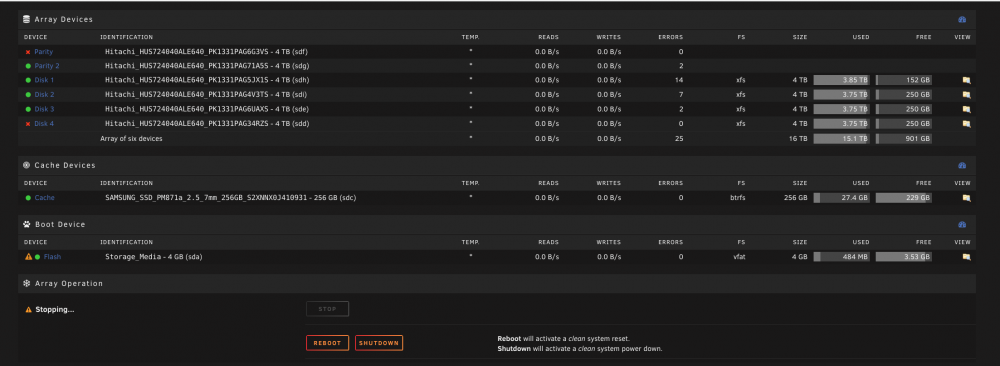Click the Shutdown button

point(379,343)
